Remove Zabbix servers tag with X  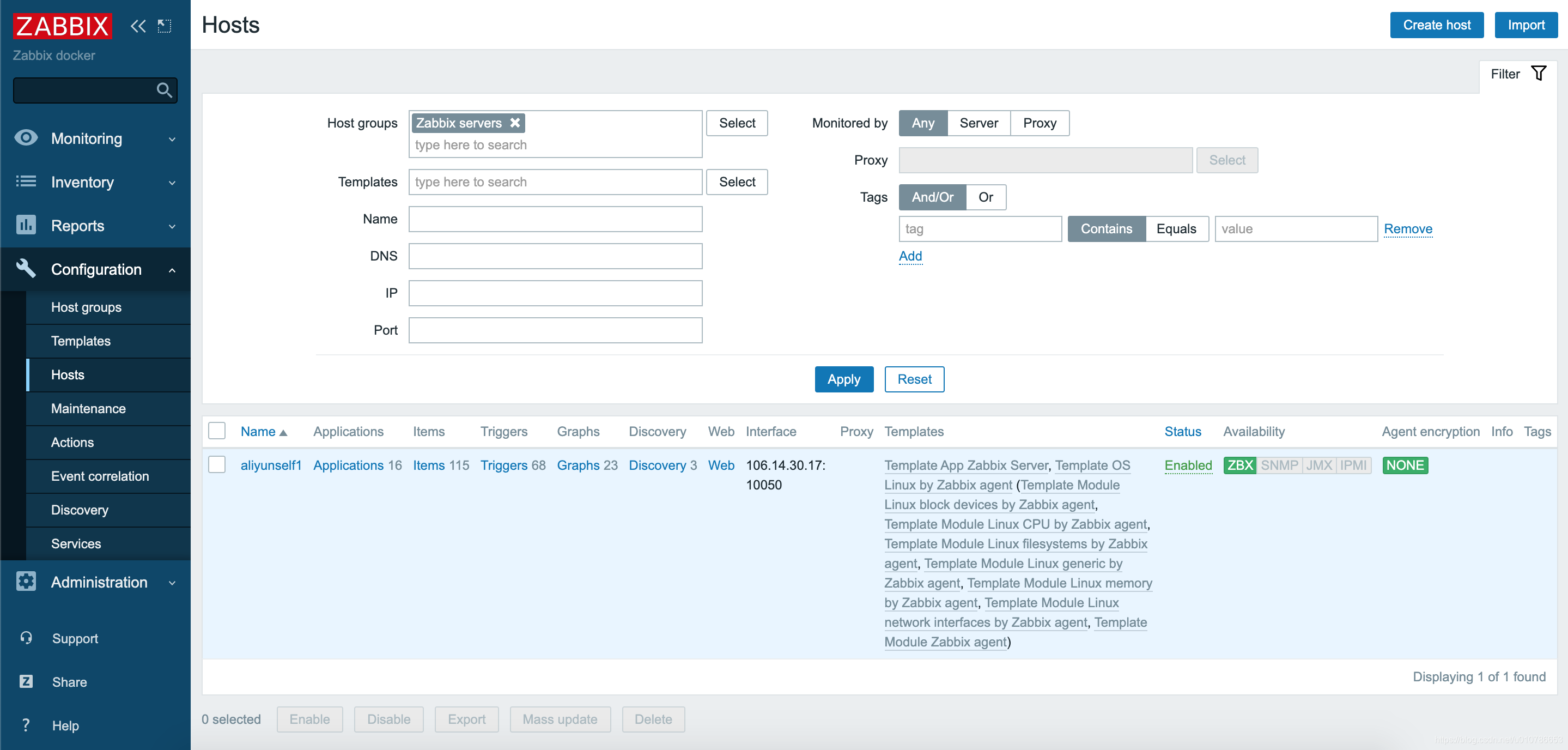click(515, 122)
